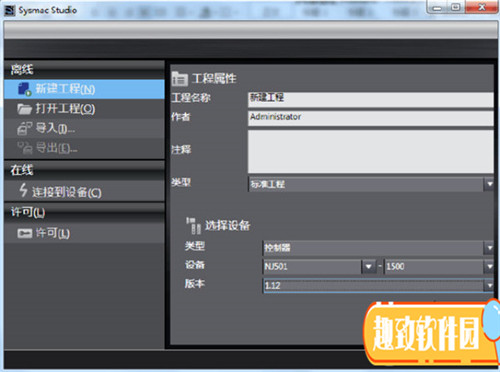Open the device category 控制器 dropdown arrow
The width and height of the screenshot is (500, 372).
click(489, 248)
